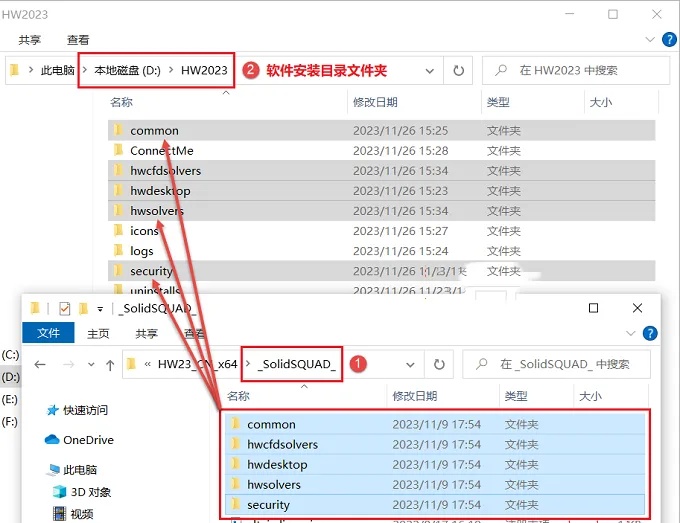Click the _SolidSQUAD_ breadcrumb segment
This screenshot has height=523, width=680.
tap(297, 364)
